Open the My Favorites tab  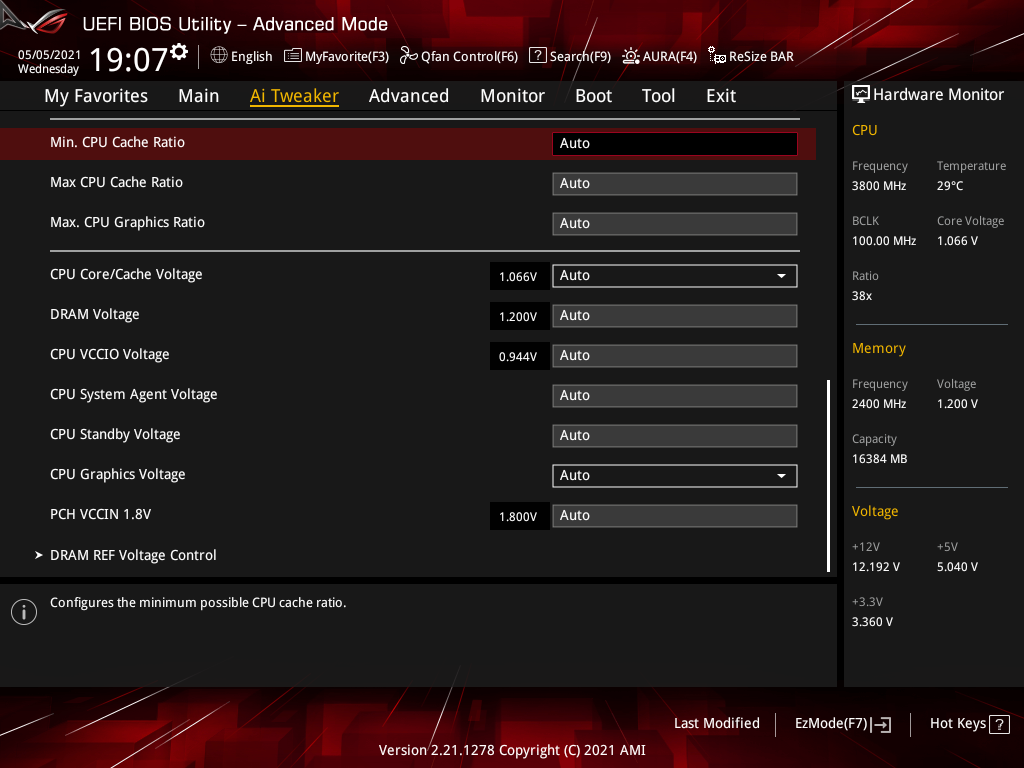96,96
